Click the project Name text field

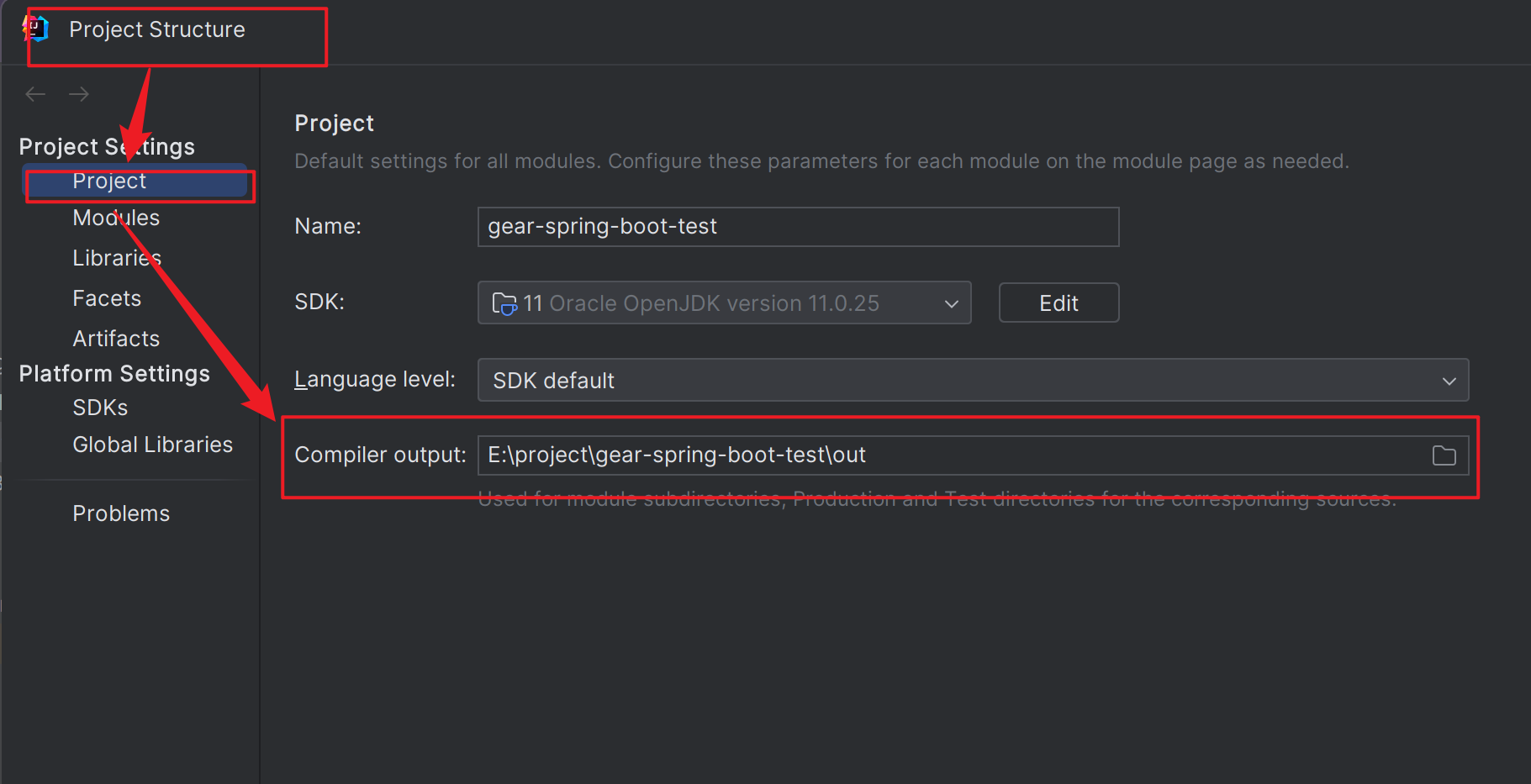click(x=798, y=227)
